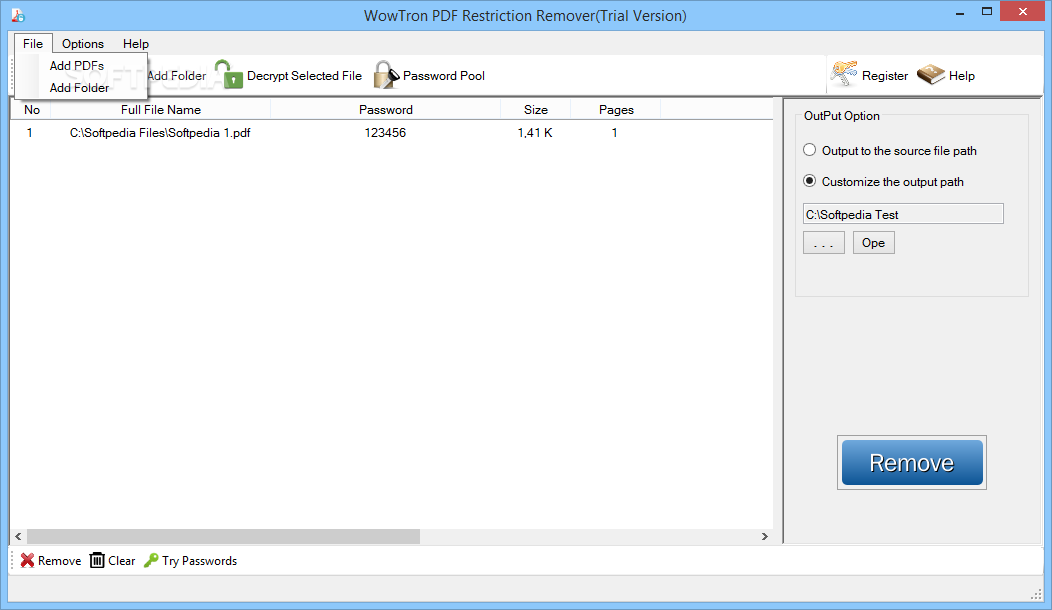Minimize the WowTron window
Image resolution: width=1052 pixels, height=610 pixels.
pyautogui.click(x=960, y=13)
